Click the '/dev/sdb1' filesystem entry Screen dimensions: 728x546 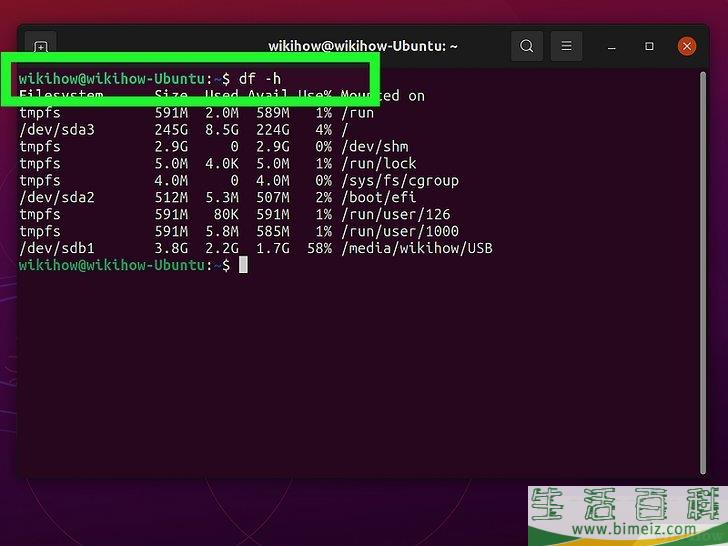57,248
